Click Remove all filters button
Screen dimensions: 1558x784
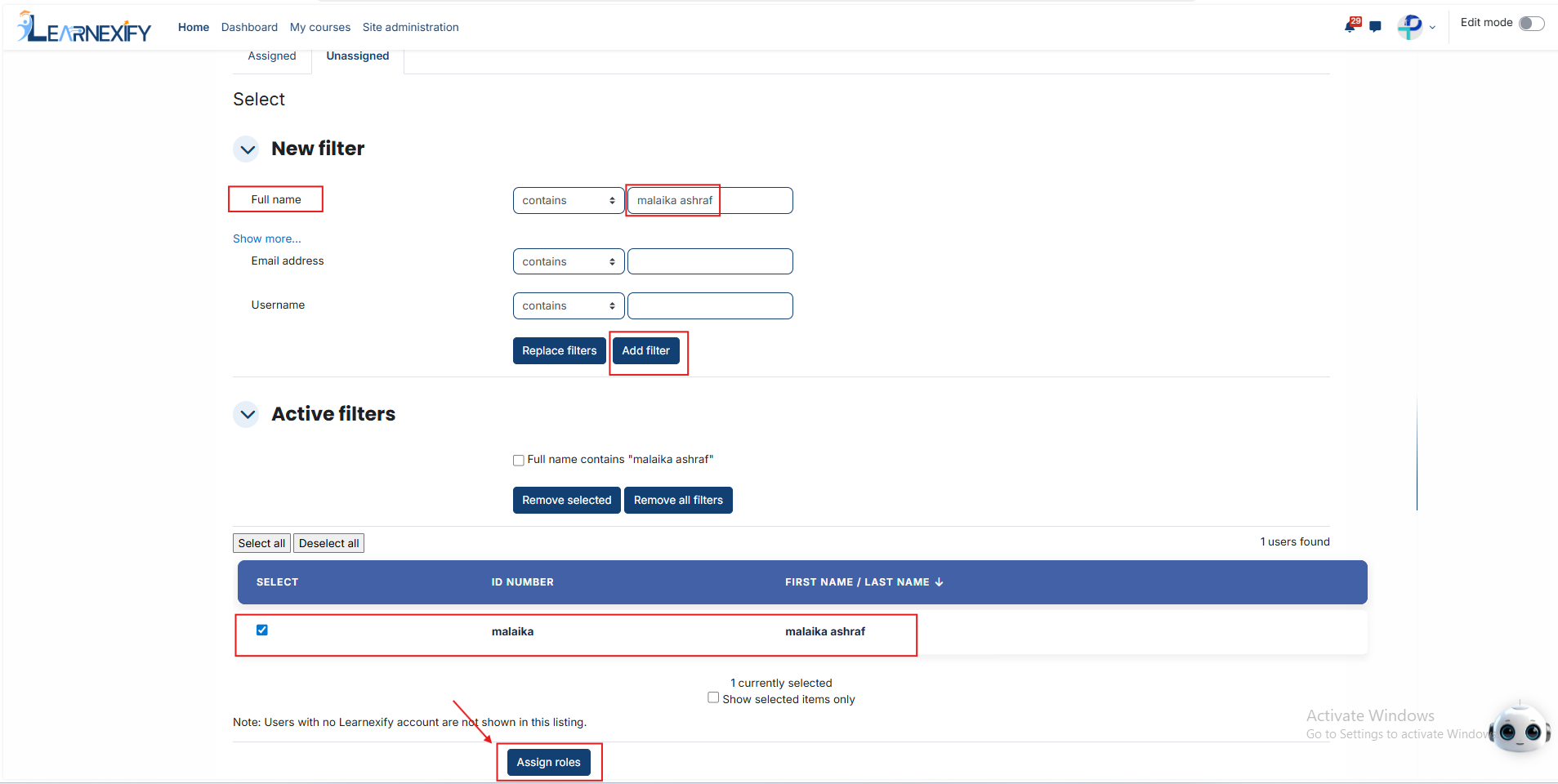[x=678, y=501]
